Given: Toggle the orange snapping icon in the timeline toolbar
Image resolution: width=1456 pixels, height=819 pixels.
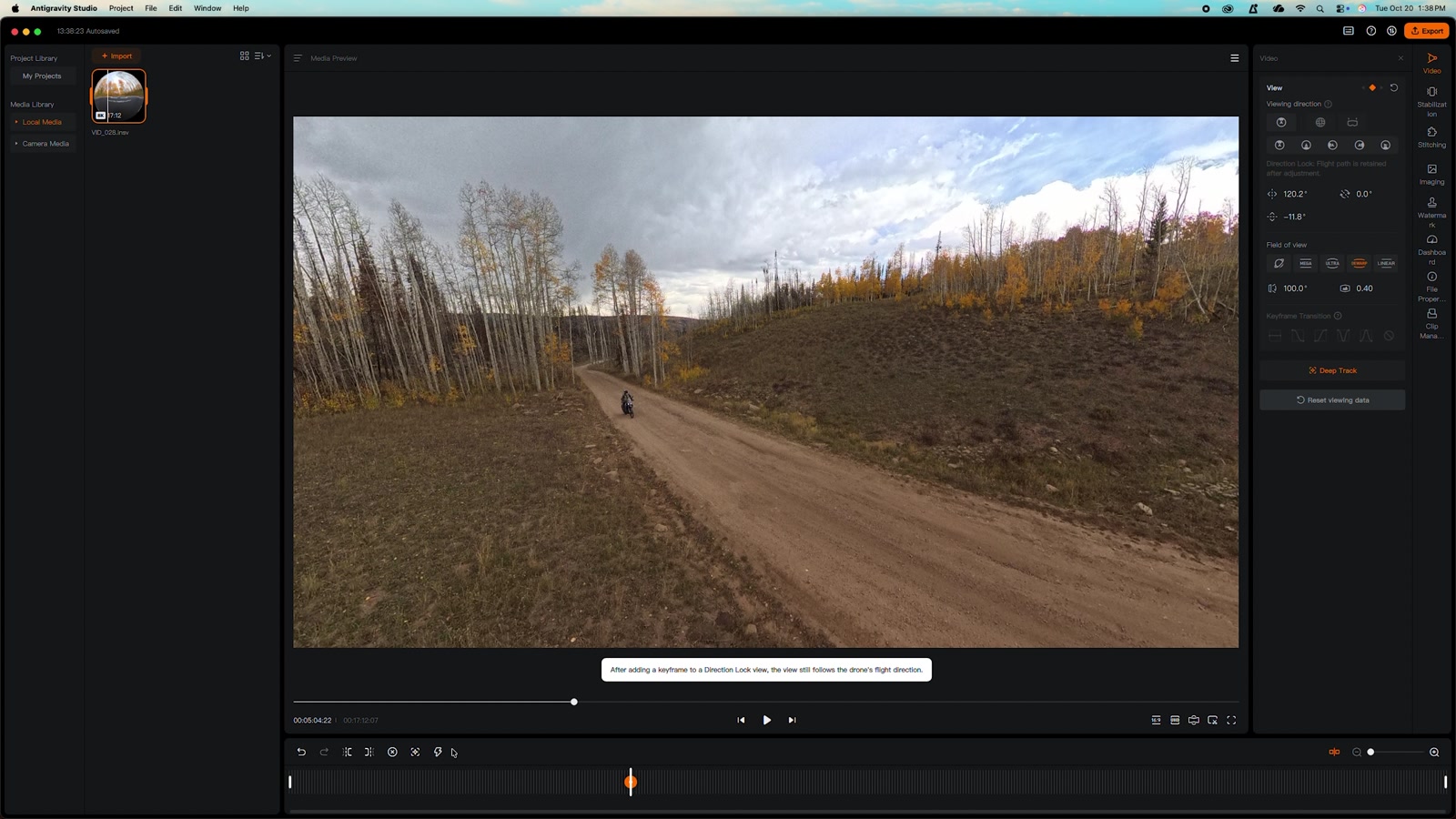Looking at the screenshot, I should click(x=1334, y=753).
